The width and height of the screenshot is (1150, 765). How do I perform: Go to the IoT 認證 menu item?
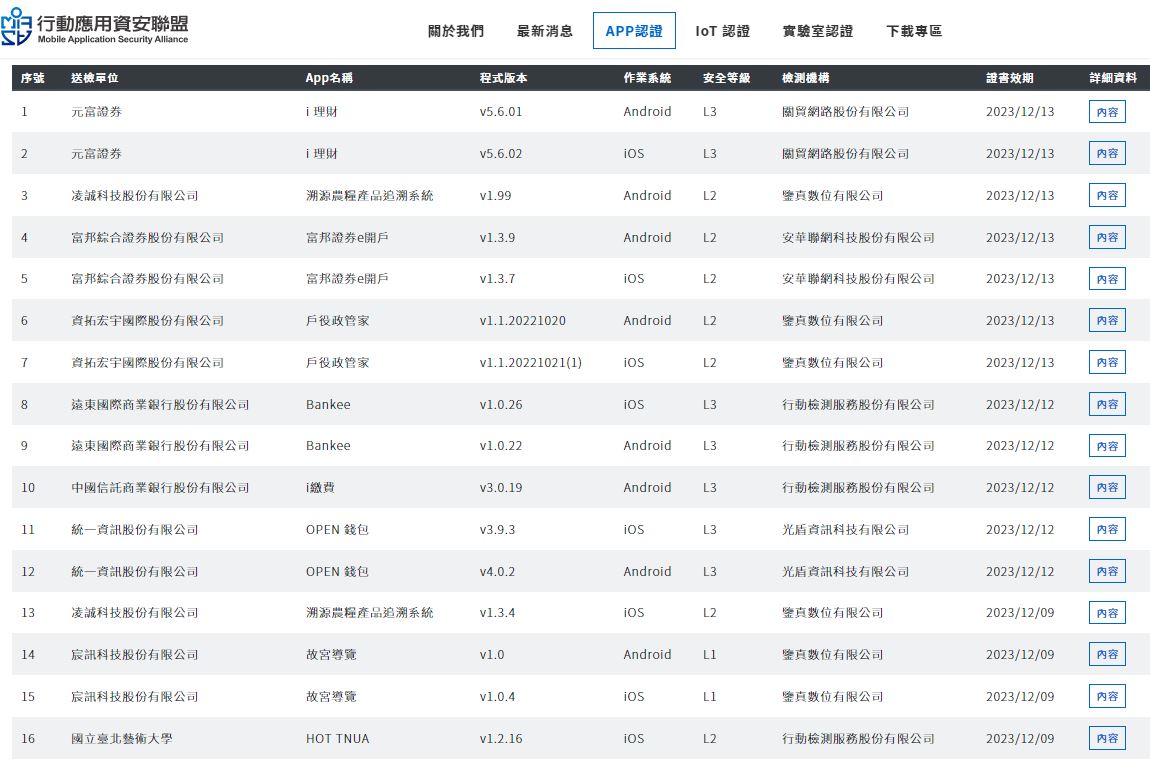click(722, 31)
